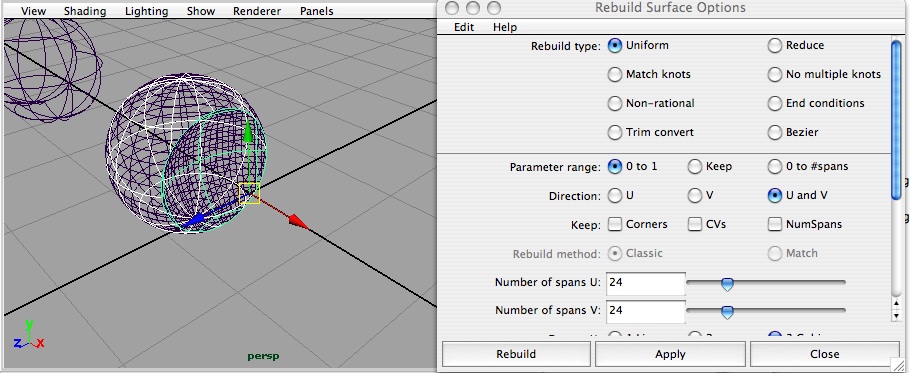Click the Number of spans U slider handle

pyautogui.click(x=727, y=284)
